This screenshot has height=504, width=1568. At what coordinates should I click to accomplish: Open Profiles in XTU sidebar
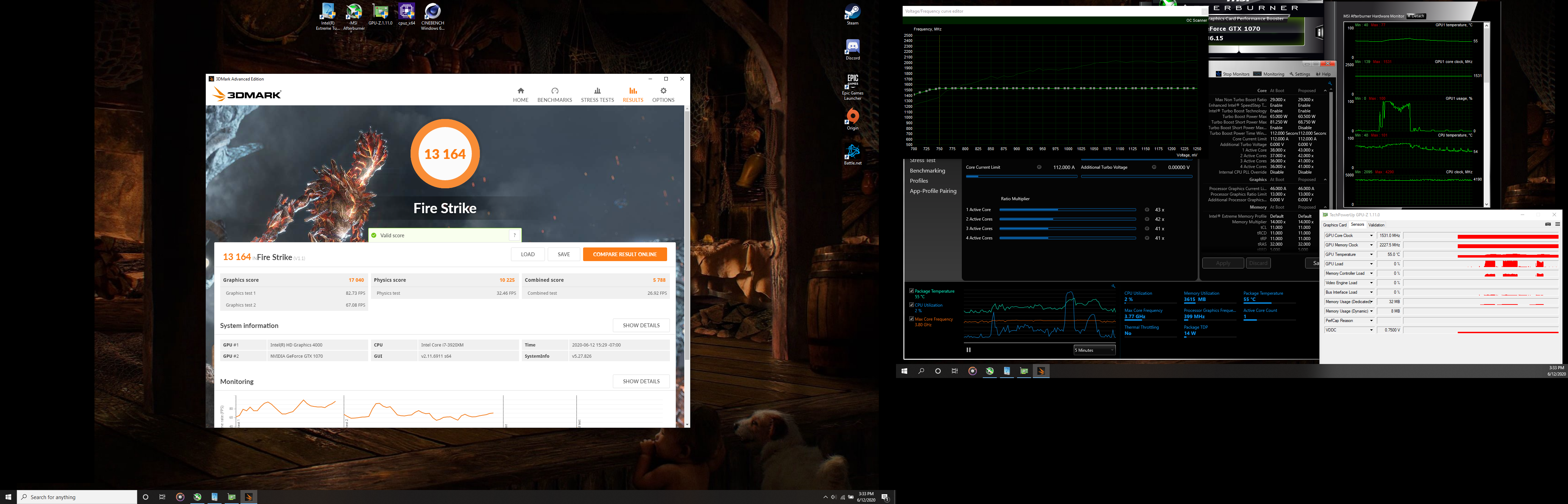tap(918, 181)
